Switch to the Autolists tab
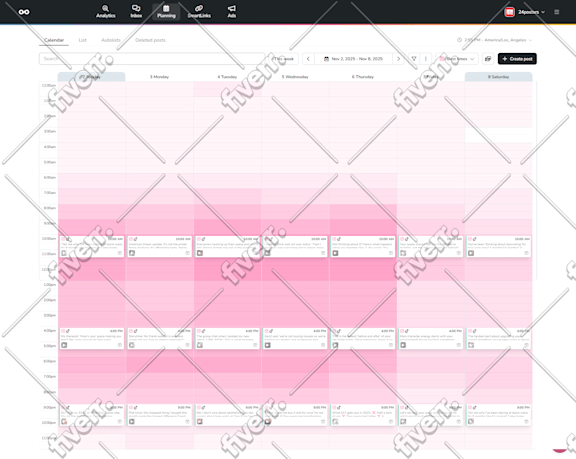576x459 pixels. pos(111,40)
